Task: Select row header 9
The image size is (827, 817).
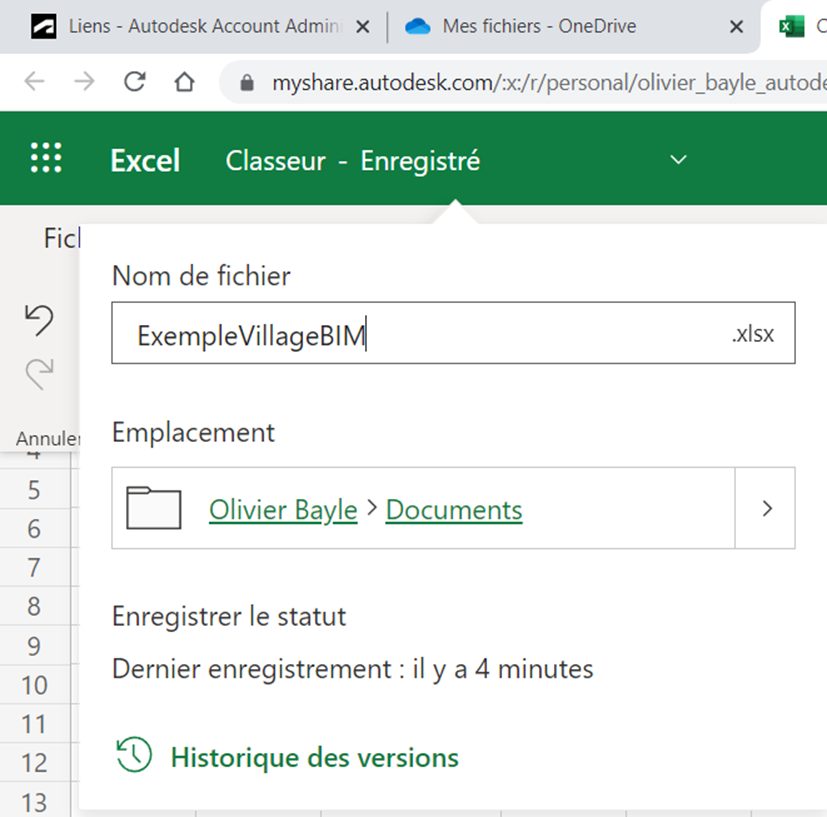Action: pos(34,646)
